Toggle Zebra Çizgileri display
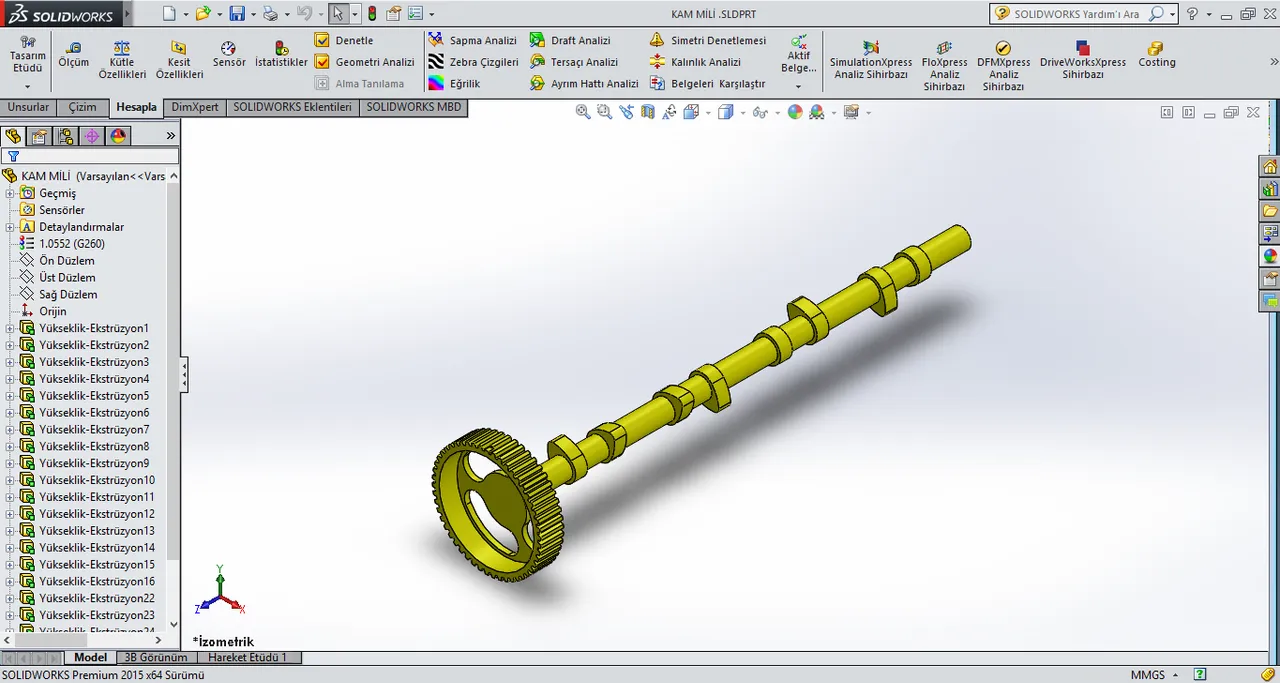This screenshot has width=1280, height=683. pyautogui.click(x=473, y=62)
